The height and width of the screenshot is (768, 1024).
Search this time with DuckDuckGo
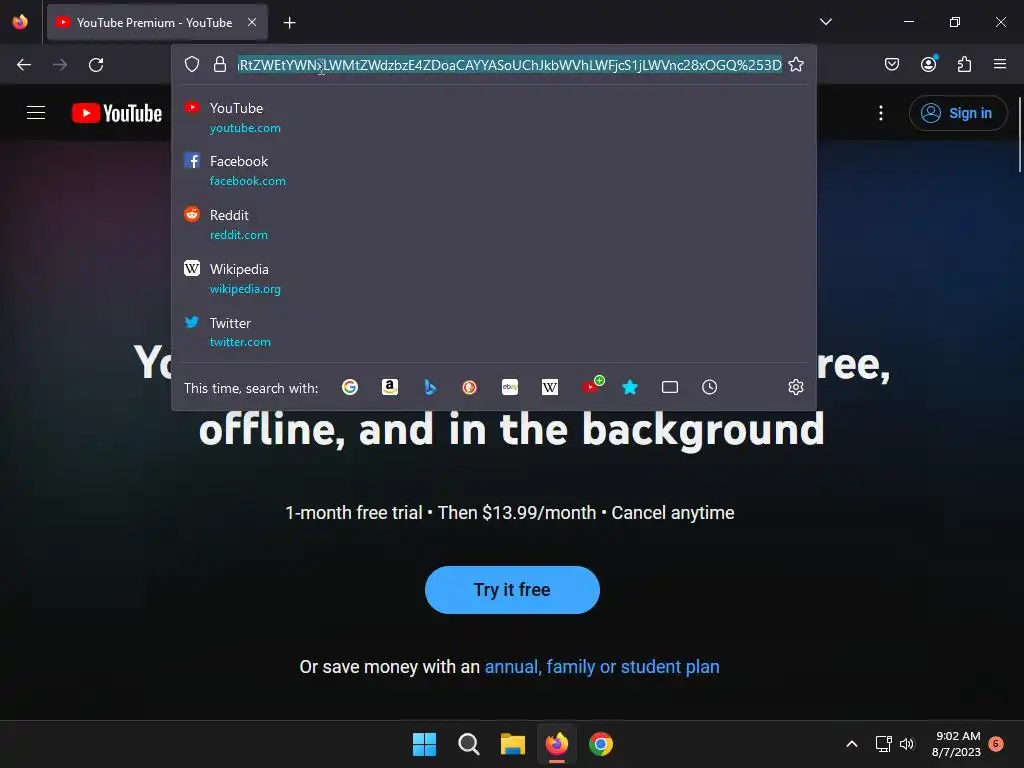click(470, 387)
